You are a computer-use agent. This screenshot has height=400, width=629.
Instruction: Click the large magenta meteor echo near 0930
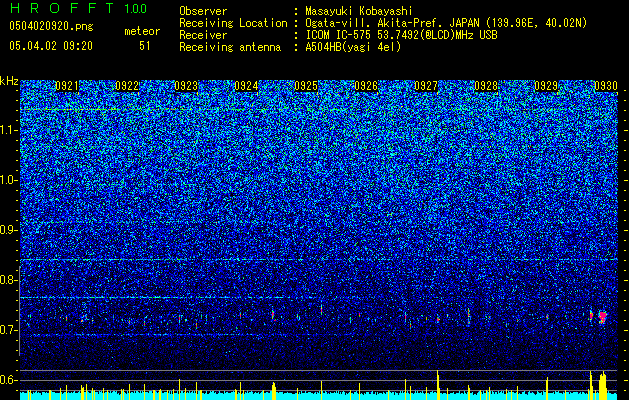[603, 317]
